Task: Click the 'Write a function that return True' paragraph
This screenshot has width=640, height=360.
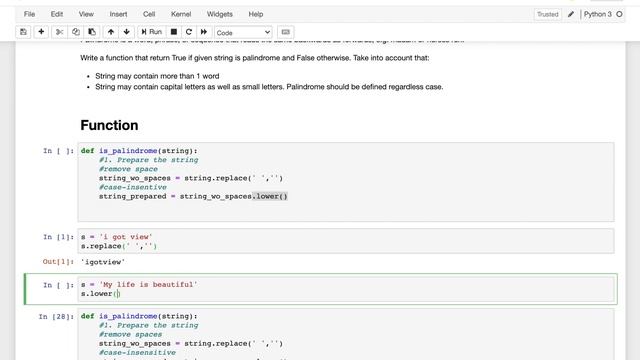Action: [255, 58]
